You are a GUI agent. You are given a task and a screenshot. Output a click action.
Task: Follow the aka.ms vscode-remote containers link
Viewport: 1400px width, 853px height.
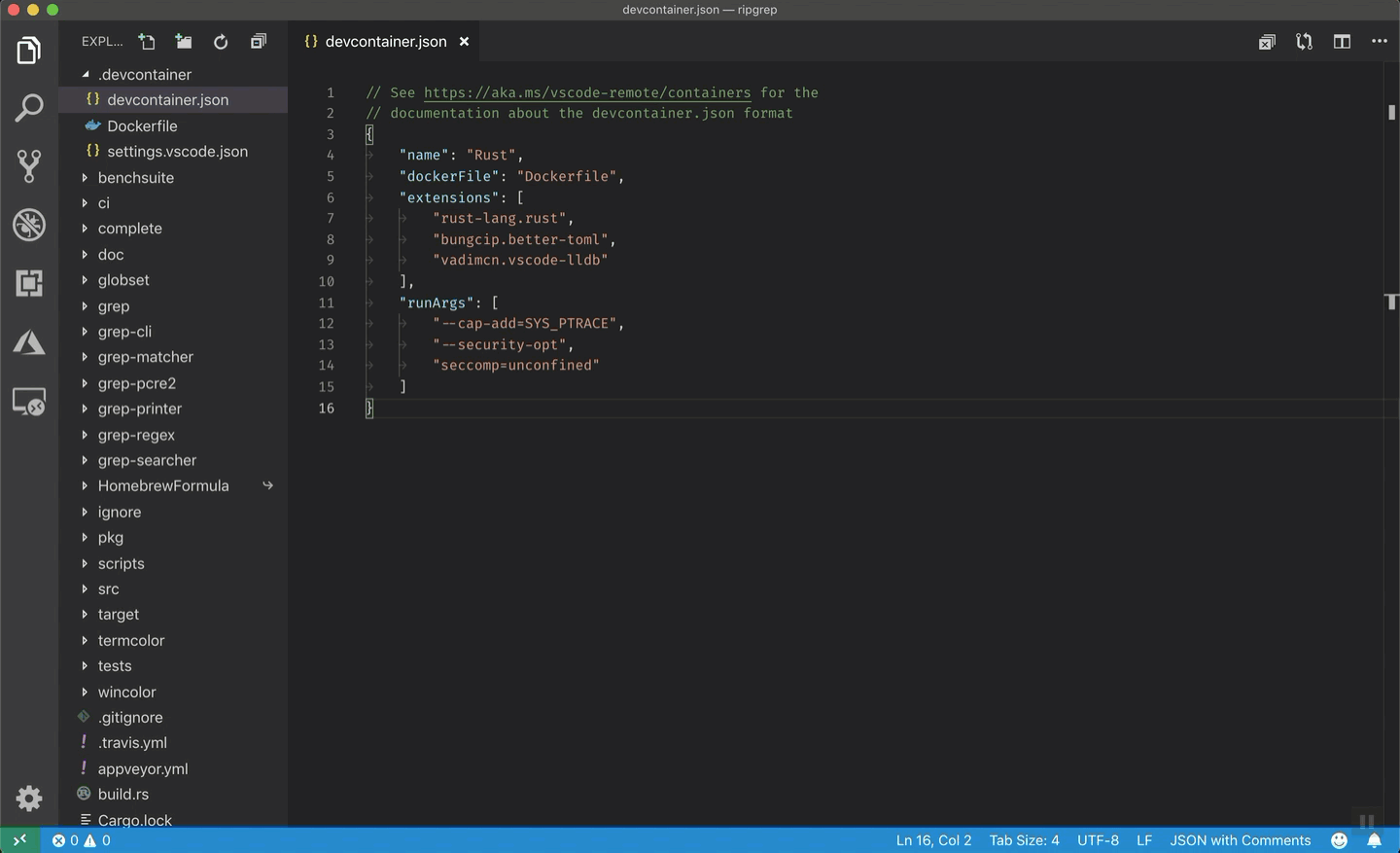click(x=587, y=92)
